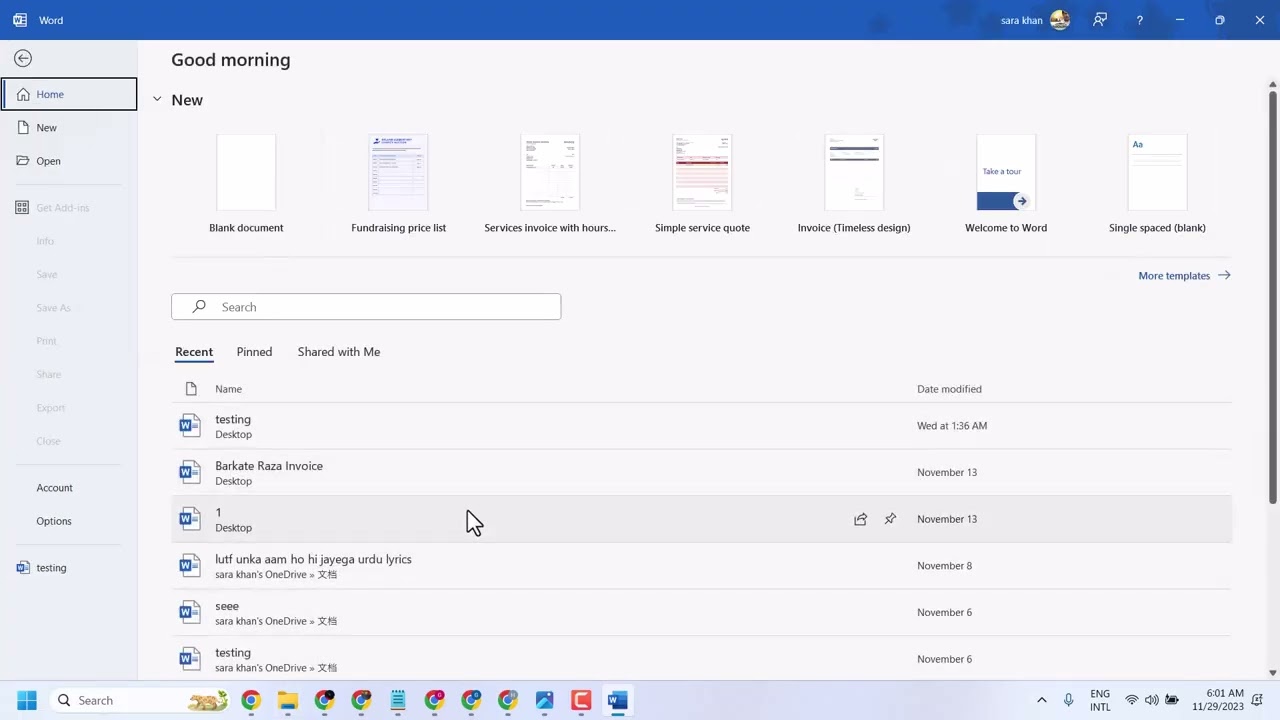Create a Blank document

246,184
